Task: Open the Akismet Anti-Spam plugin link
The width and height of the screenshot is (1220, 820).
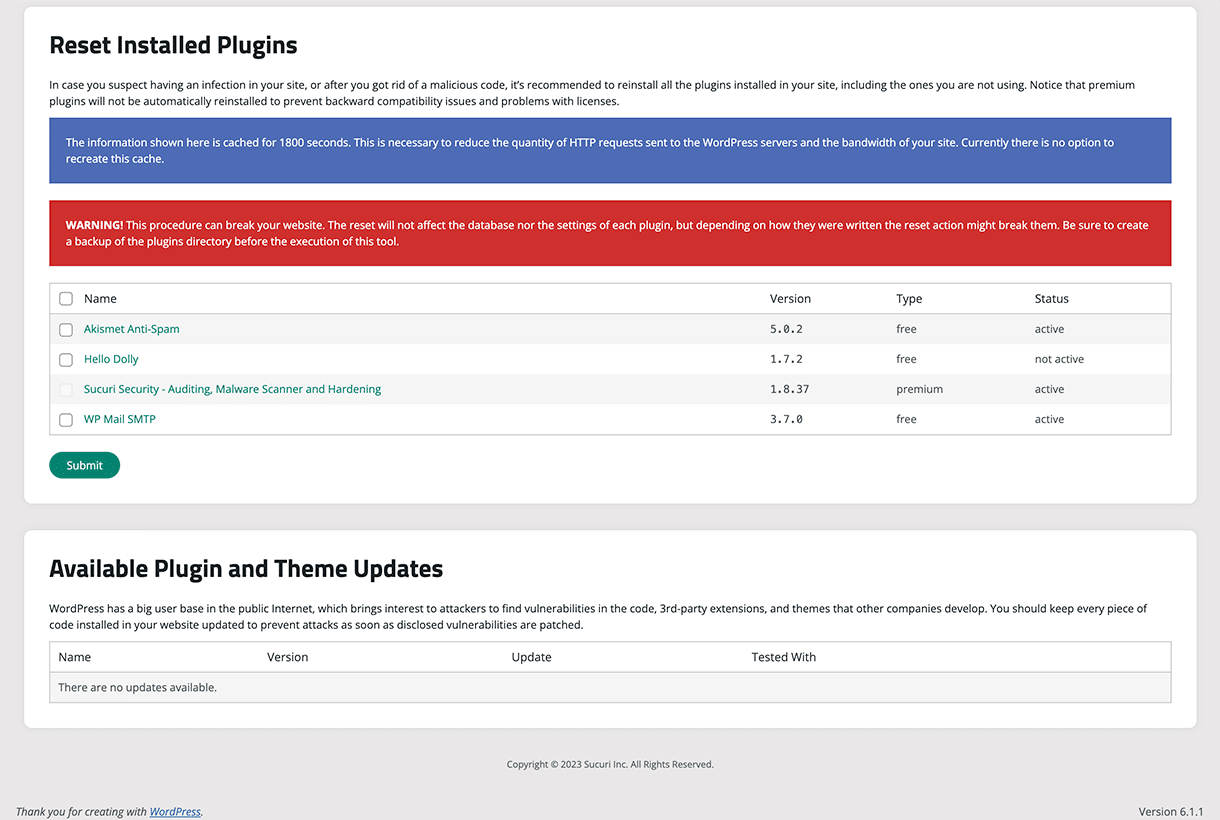Action: [132, 329]
